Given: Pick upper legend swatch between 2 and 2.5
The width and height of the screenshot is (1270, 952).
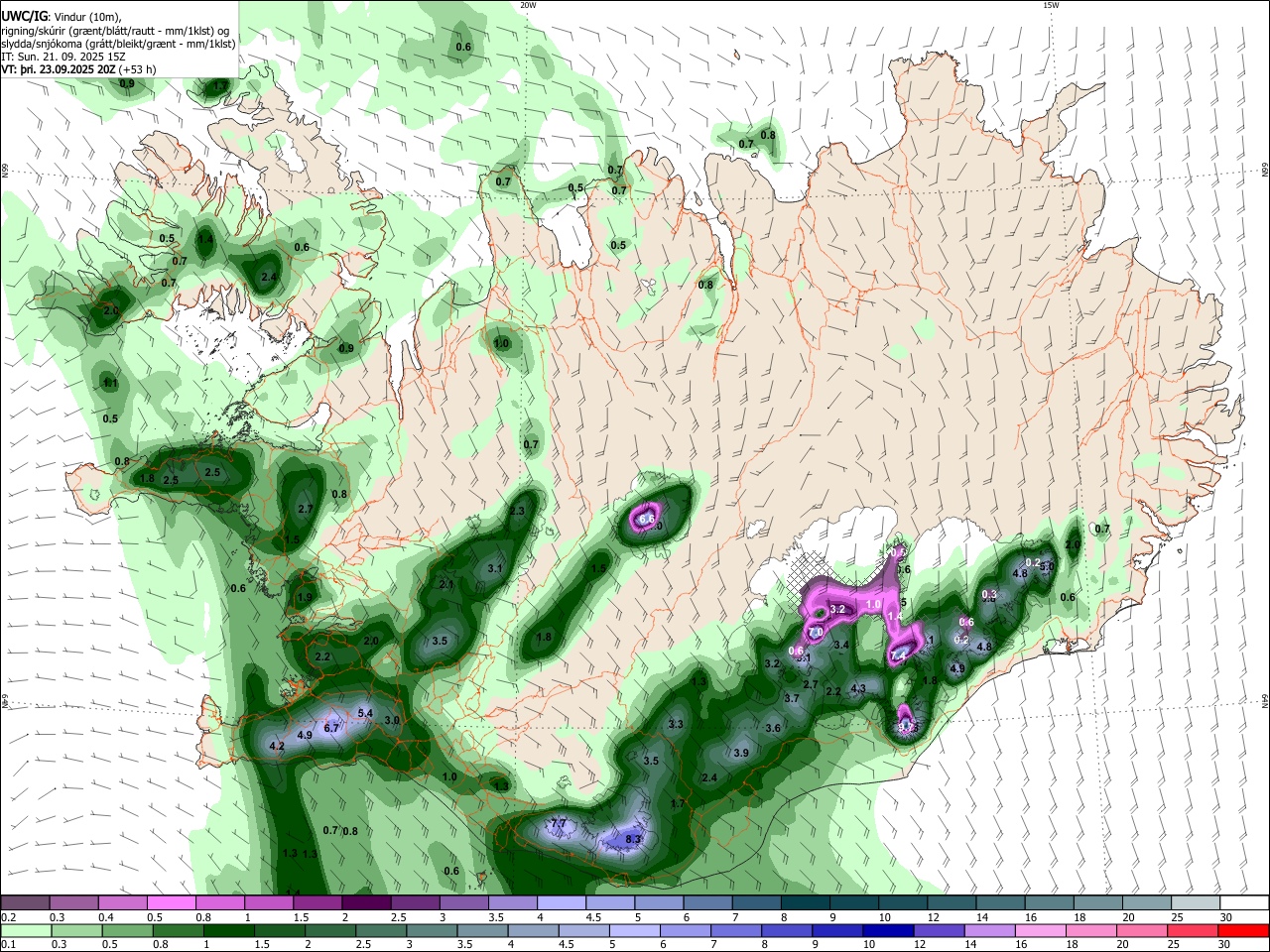Looking at the screenshot, I should pyautogui.click(x=366, y=902).
